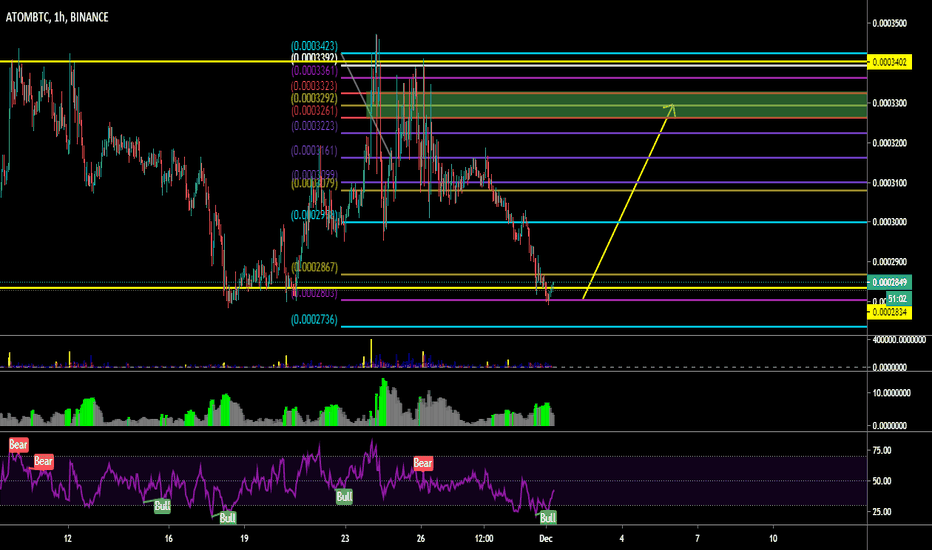Image resolution: width=932 pixels, height=550 pixels.
Task: Click the 26 date on time axis
Action: pos(421,539)
